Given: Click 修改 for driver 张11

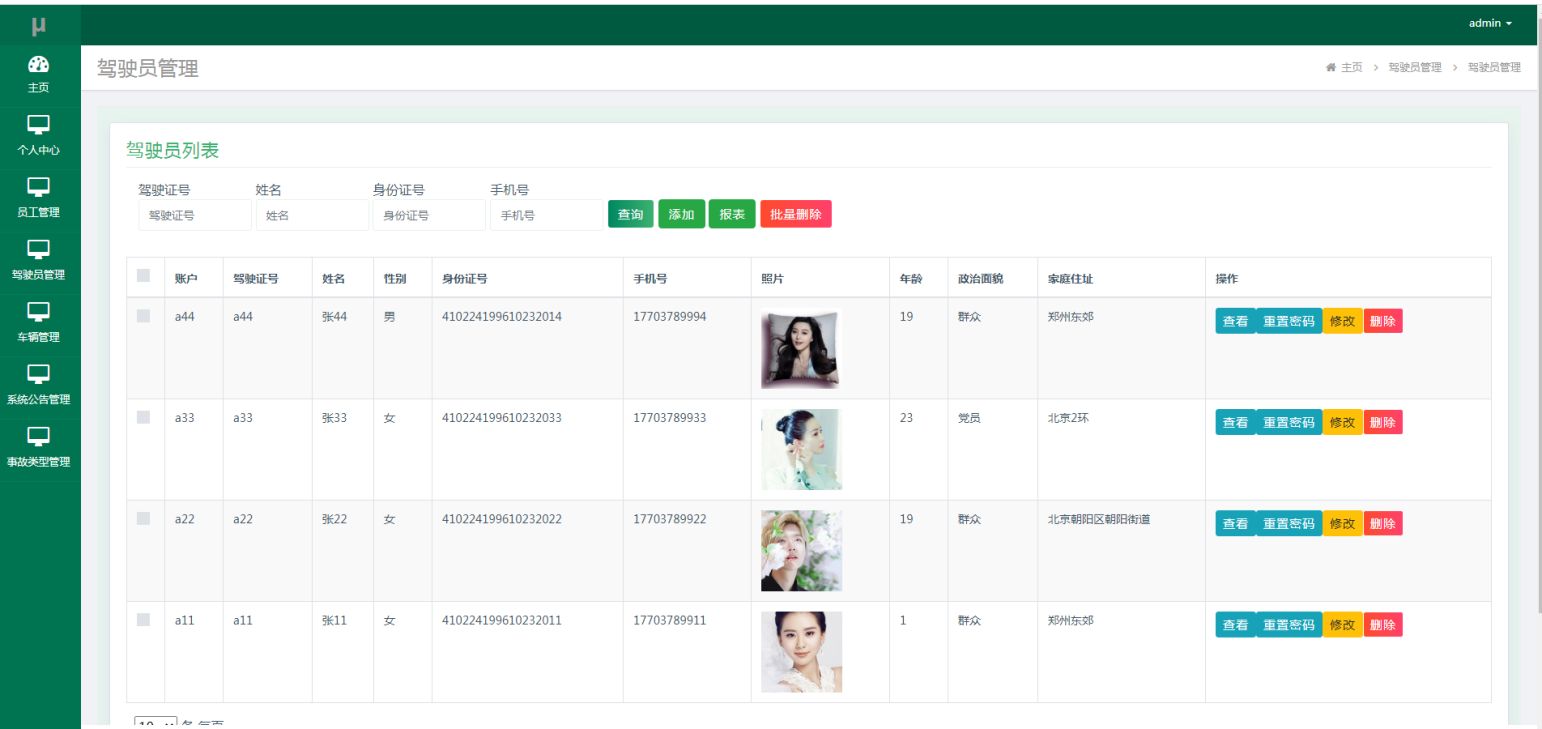Looking at the screenshot, I should point(1342,624).
